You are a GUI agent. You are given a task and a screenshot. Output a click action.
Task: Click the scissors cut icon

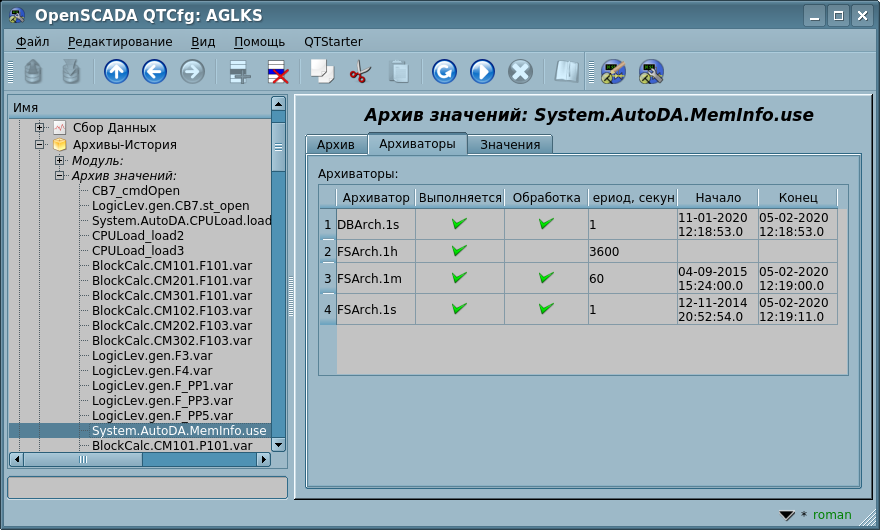(360, 72)
